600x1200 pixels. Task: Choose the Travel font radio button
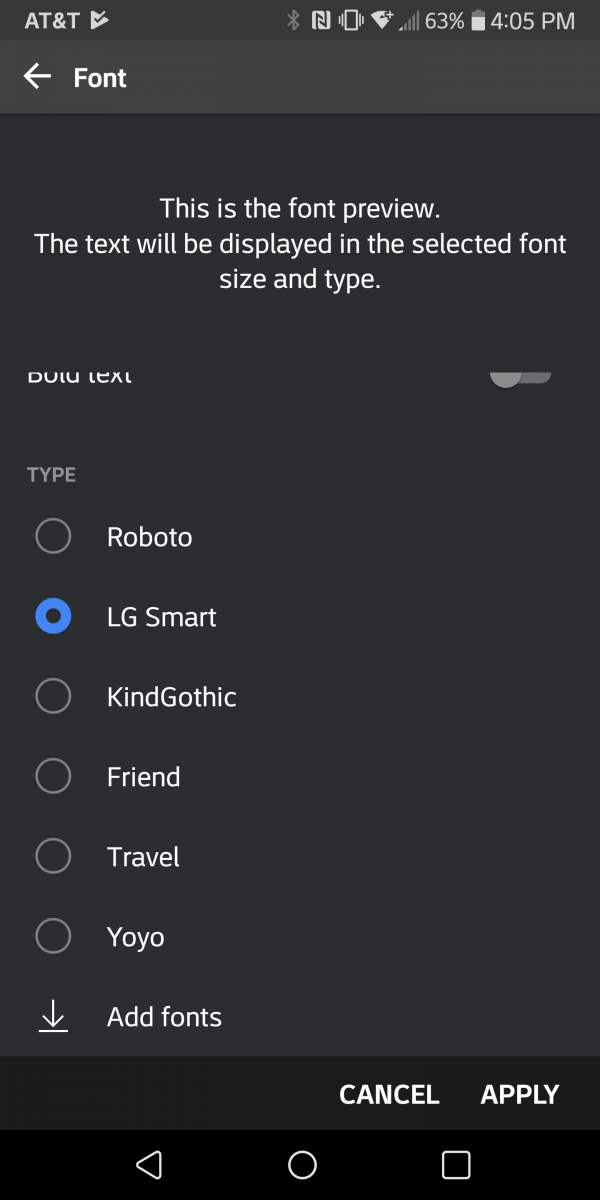(x=53, y=856)
